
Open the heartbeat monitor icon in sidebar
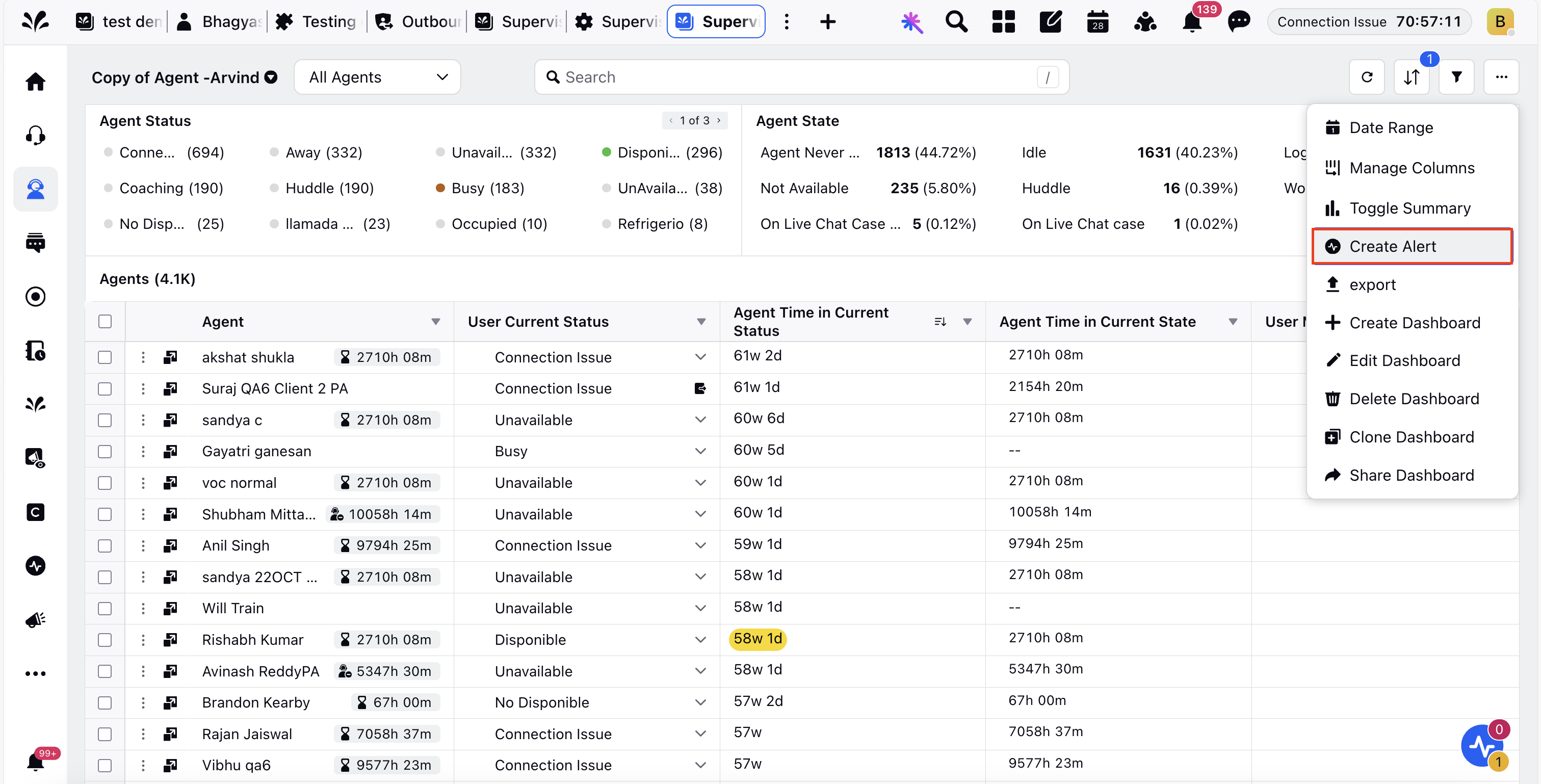pyautogui.click(x=35, y=566)
